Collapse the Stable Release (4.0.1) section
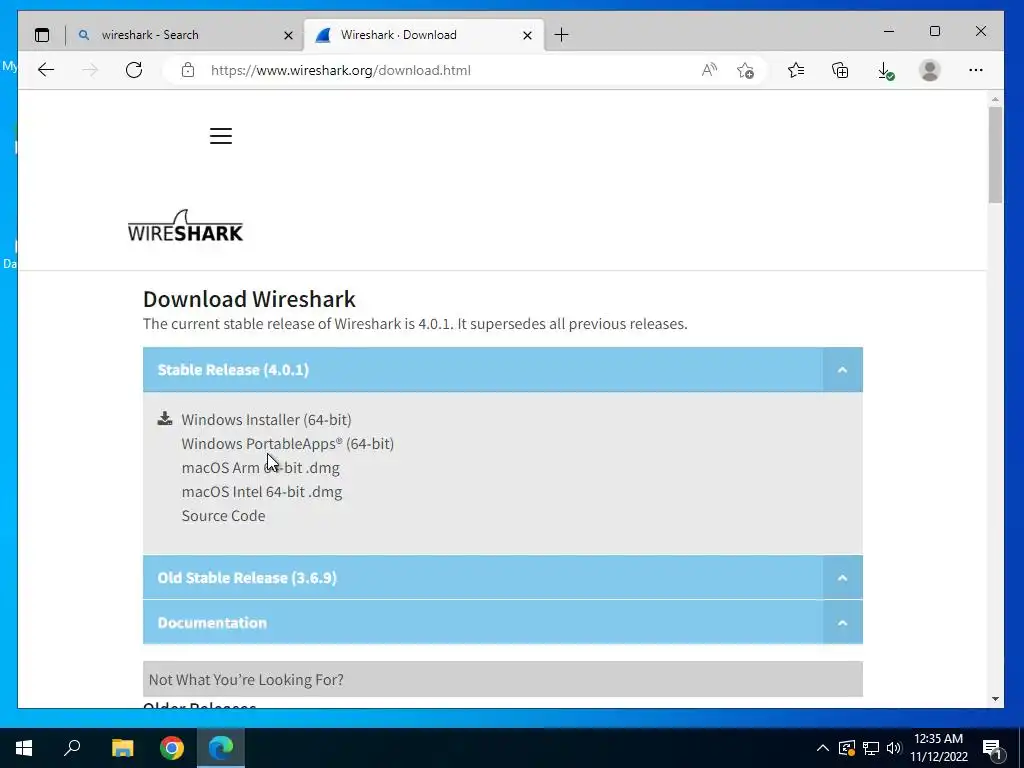The height and width of the screenshot is (768, 1024). coord(842,370)
